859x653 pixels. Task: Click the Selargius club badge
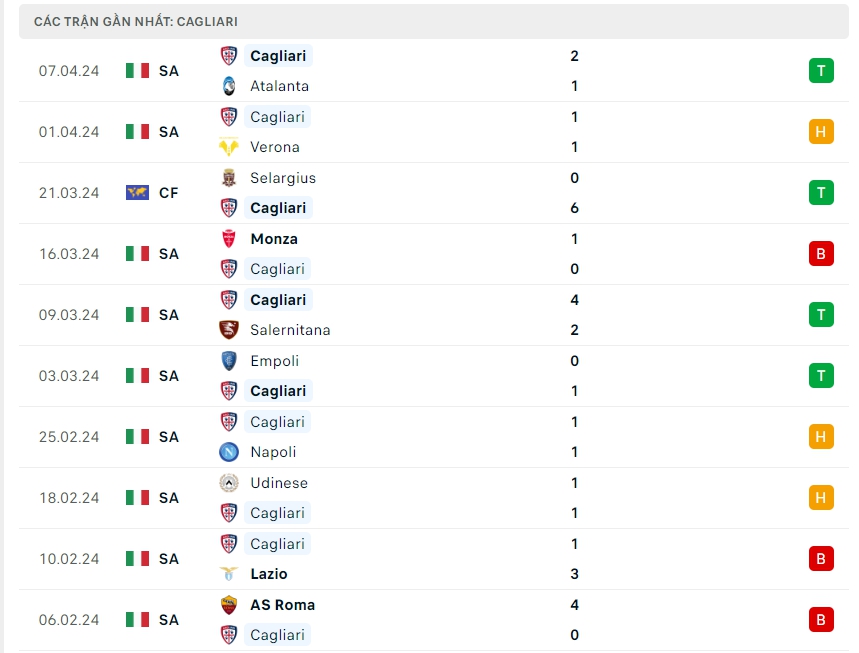(229, 178)
